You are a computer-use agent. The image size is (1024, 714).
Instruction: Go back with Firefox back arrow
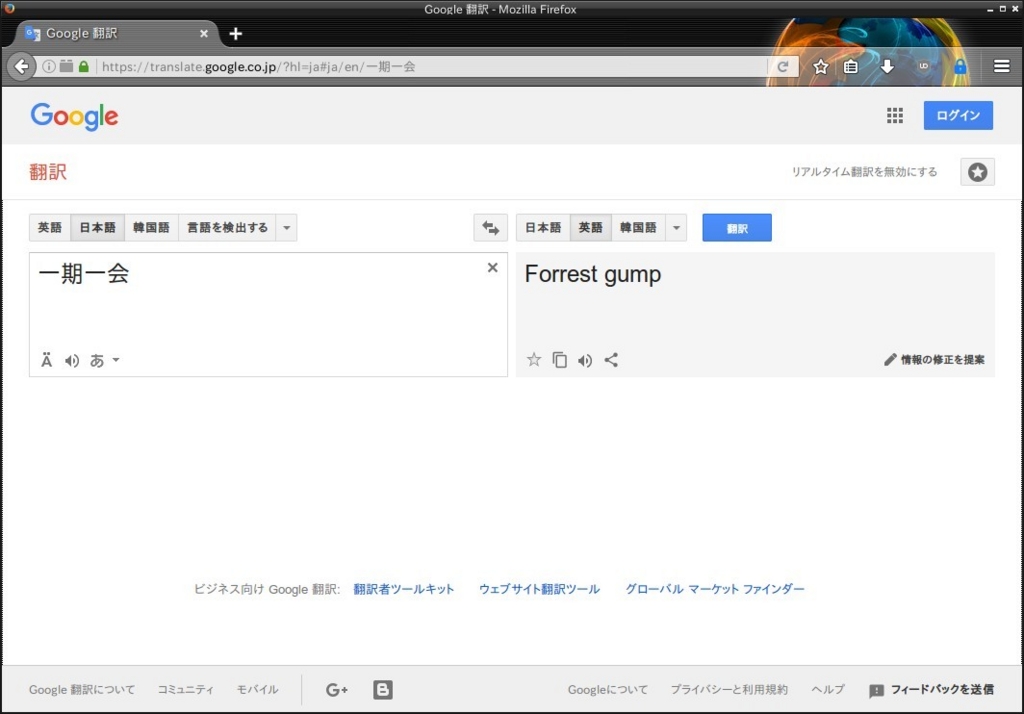[x=22, y=67]
